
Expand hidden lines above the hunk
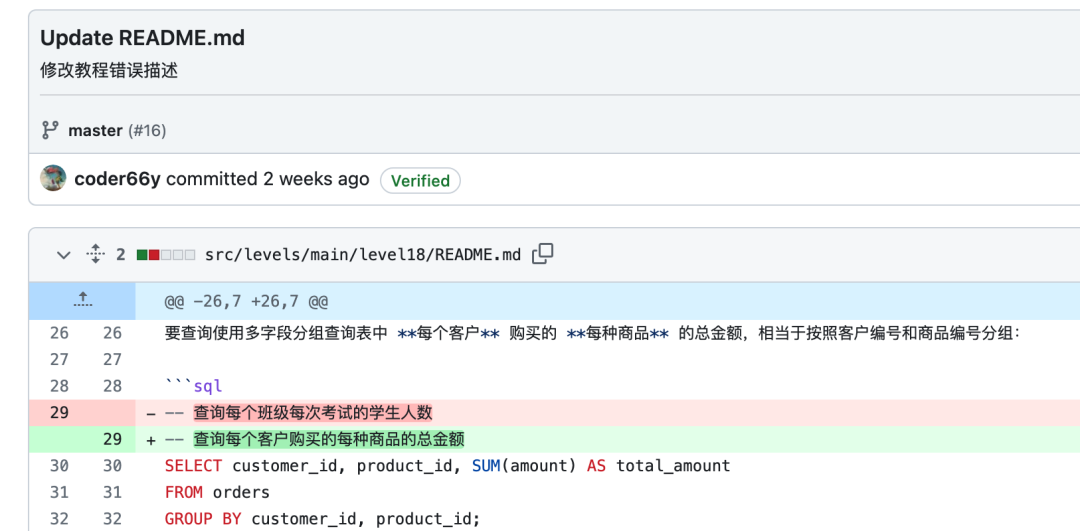(83, 300)
